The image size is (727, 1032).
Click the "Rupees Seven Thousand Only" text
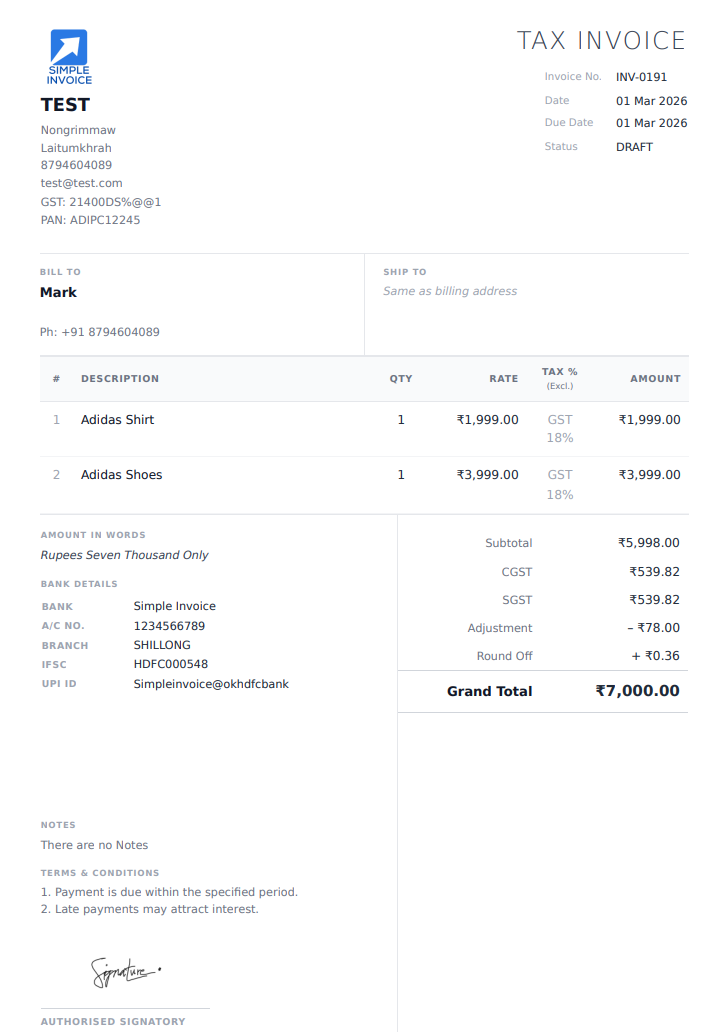coord(124,555)
